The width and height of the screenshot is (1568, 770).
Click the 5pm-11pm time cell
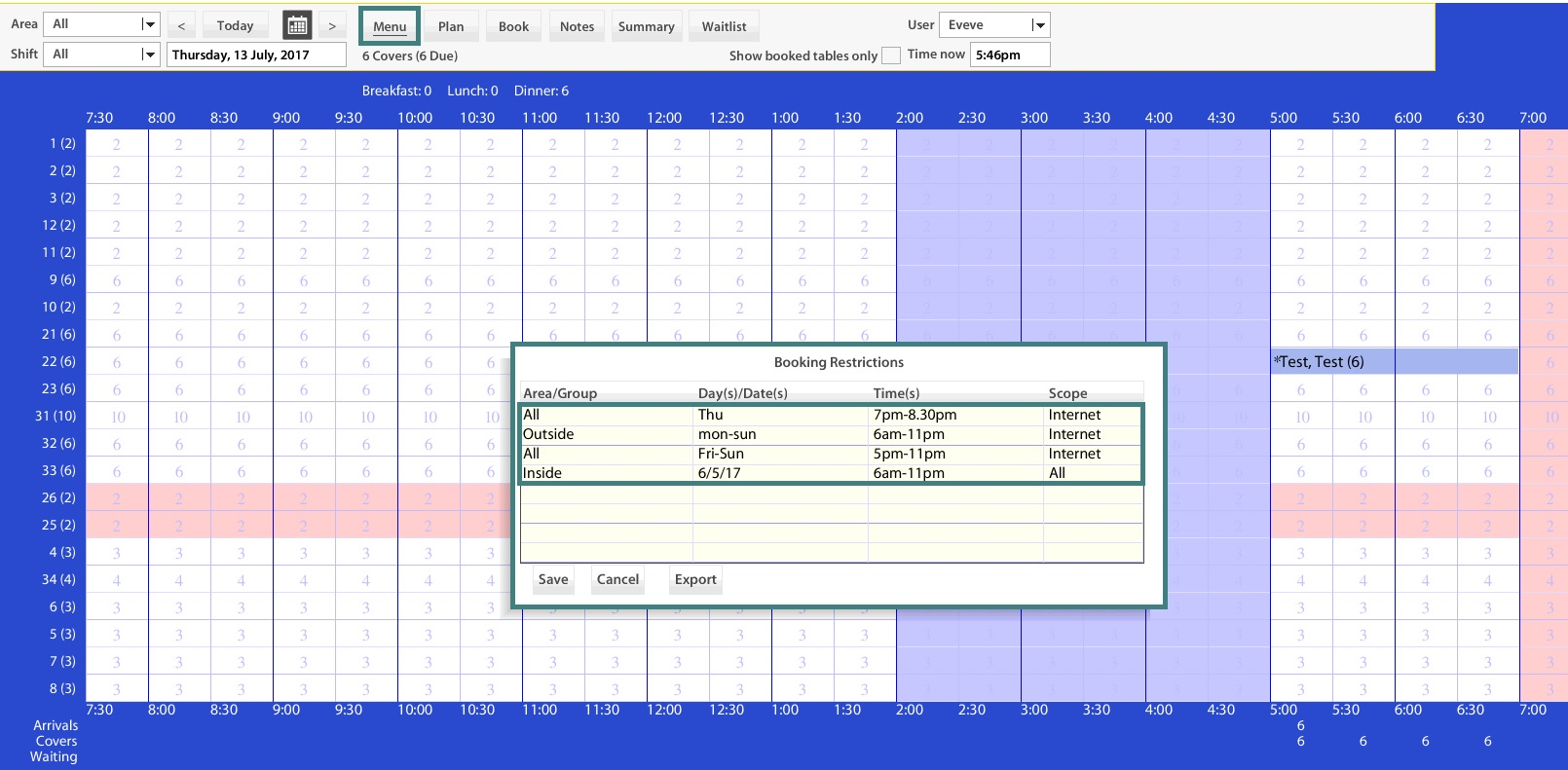point(956,454)
